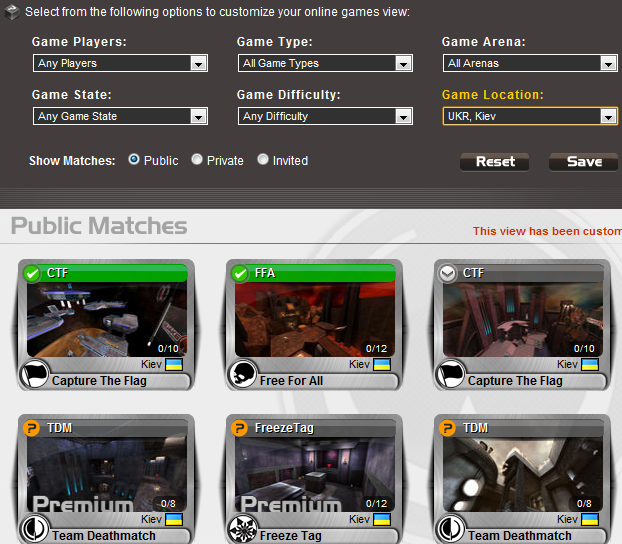
Task: Open the Freeze Tag match thumbnail
Action: tap(315, 475)
